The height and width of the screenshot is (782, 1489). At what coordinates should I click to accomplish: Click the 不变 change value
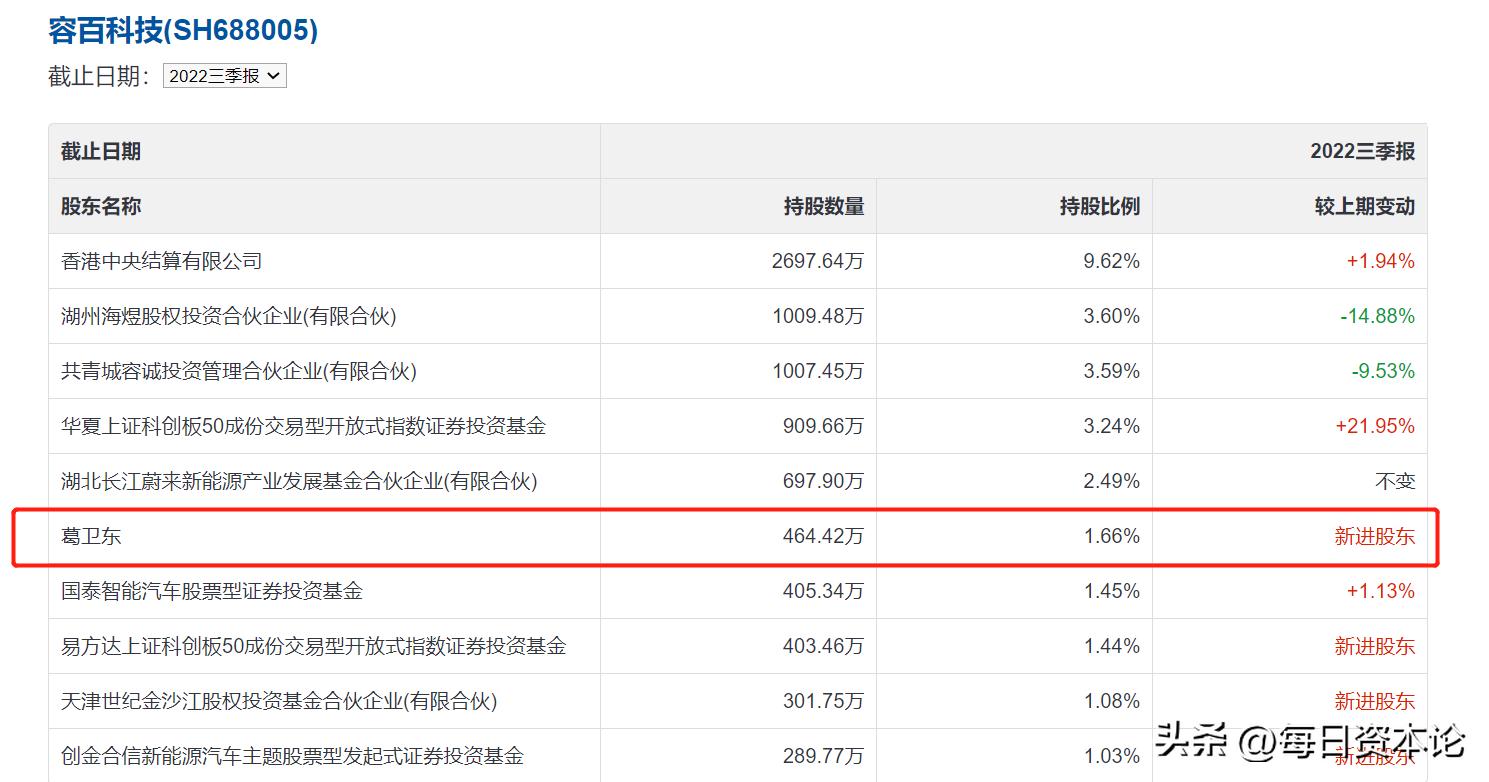(x=1395, y=482)
